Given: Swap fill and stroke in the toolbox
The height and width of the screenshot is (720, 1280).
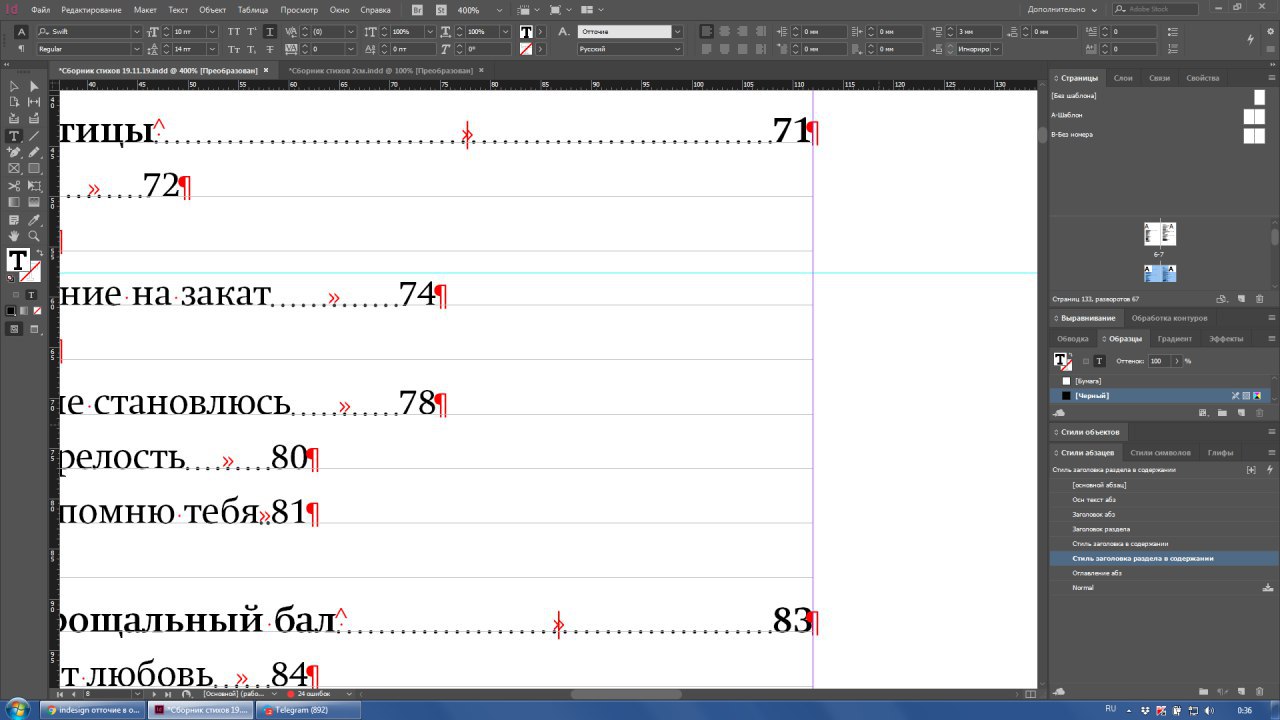Looking at the screenshot, I should click(x=39, y=254).
